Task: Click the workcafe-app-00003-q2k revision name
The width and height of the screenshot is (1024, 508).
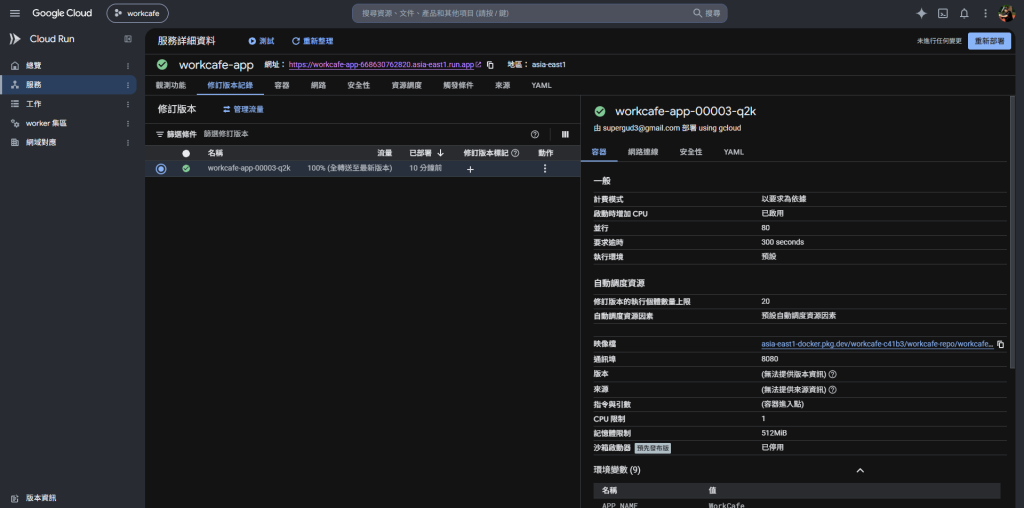Action: [x=249, y=168]
